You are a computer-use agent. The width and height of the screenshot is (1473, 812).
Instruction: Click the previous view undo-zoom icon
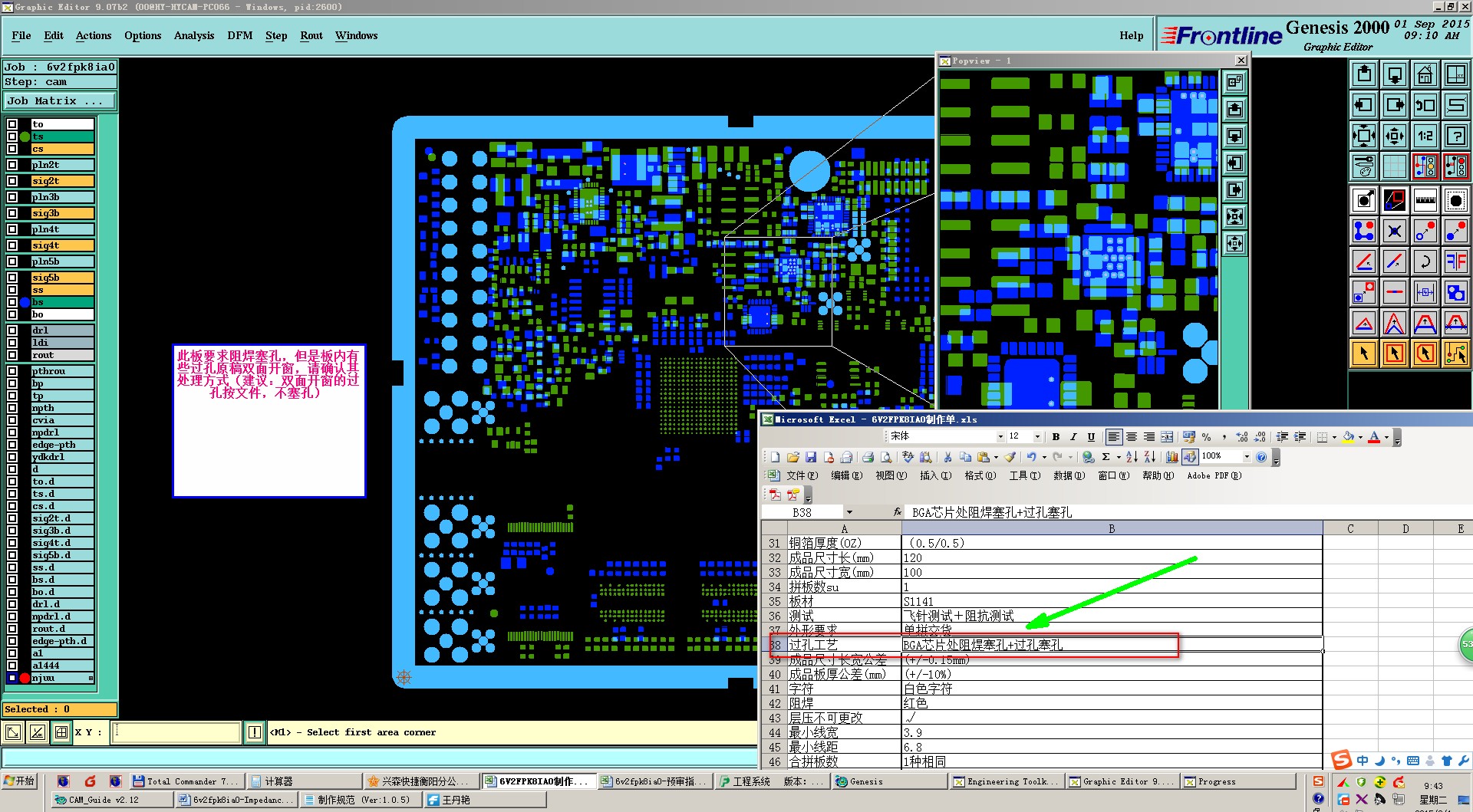(x=1425, y=105)
